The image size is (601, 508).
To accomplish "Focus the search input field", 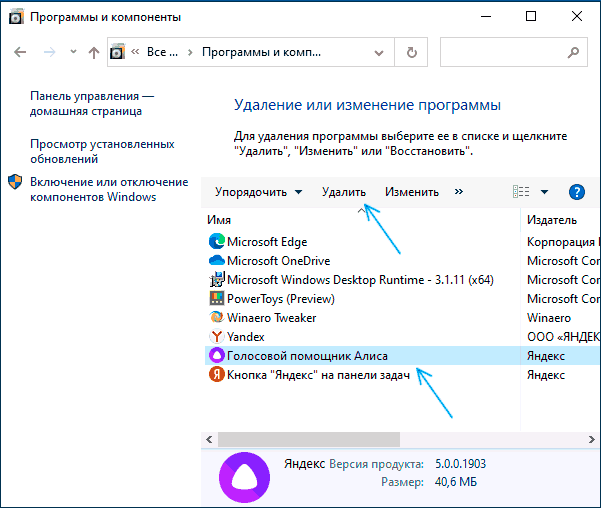I will click(x=503, y=52).
